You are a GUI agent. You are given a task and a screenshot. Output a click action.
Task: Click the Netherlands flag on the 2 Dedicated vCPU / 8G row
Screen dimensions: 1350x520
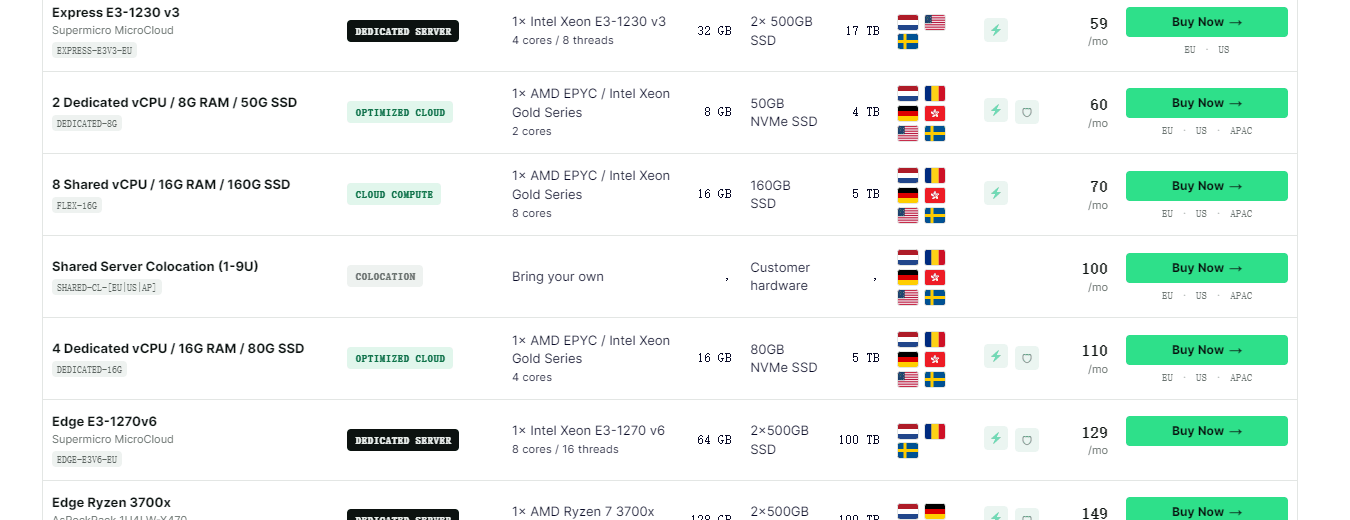point(908,93)
